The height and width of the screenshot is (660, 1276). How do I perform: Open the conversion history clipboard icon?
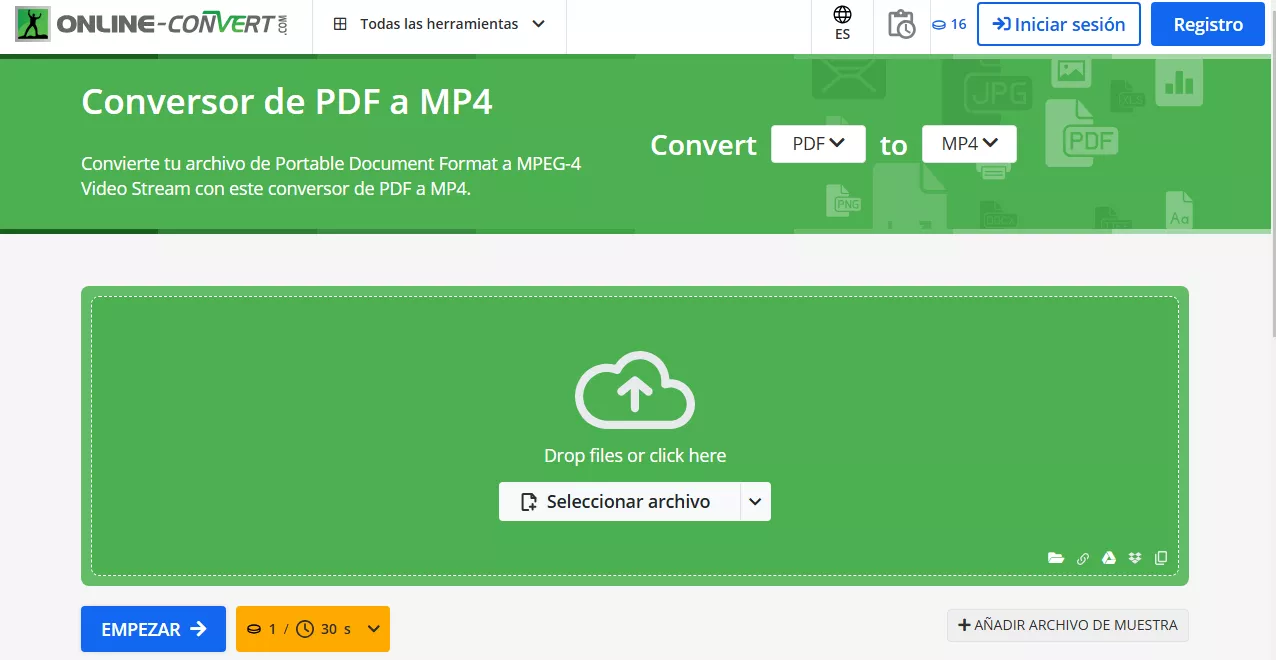(x=902, y=24)
